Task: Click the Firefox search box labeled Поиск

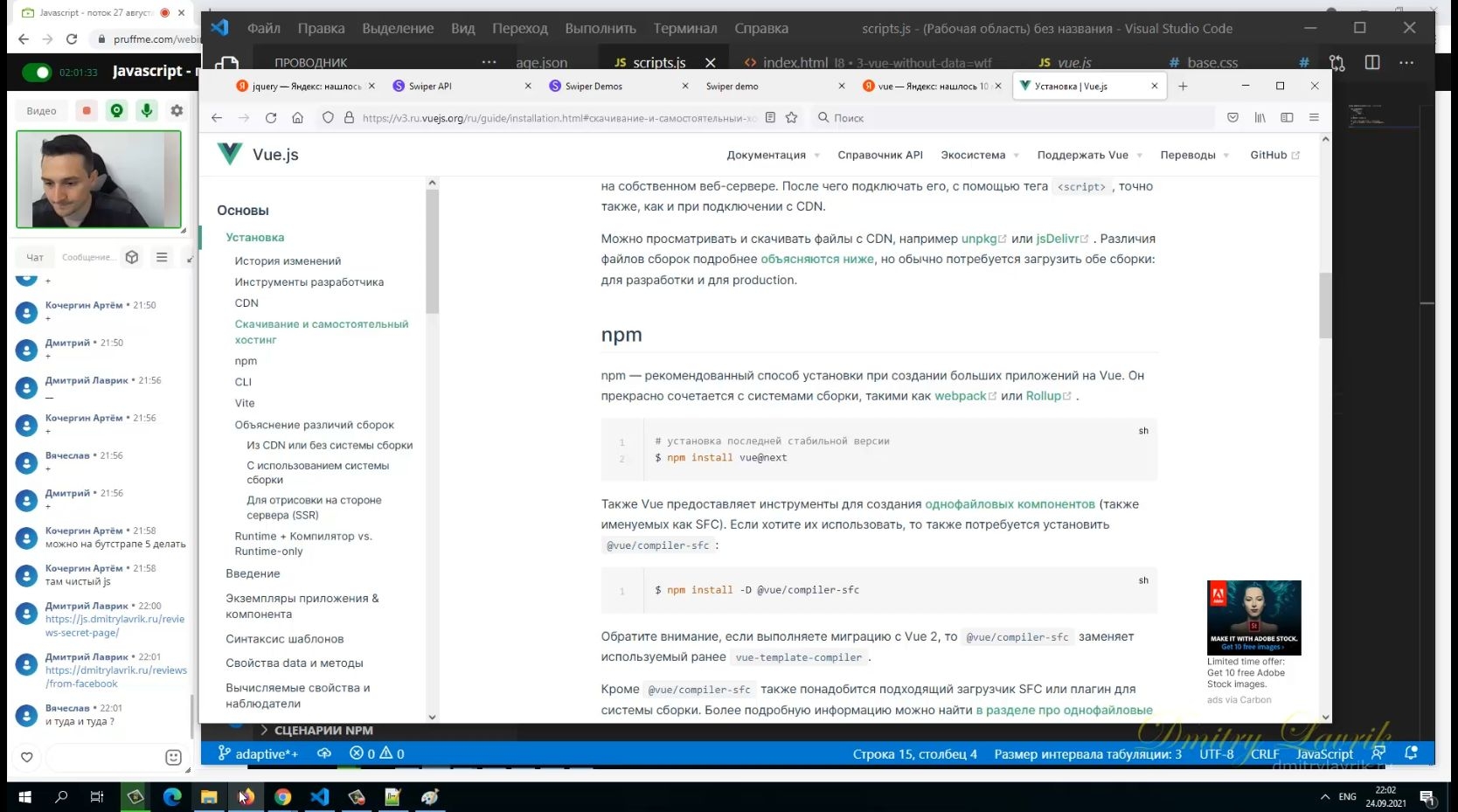Action: pos(1012,118)
